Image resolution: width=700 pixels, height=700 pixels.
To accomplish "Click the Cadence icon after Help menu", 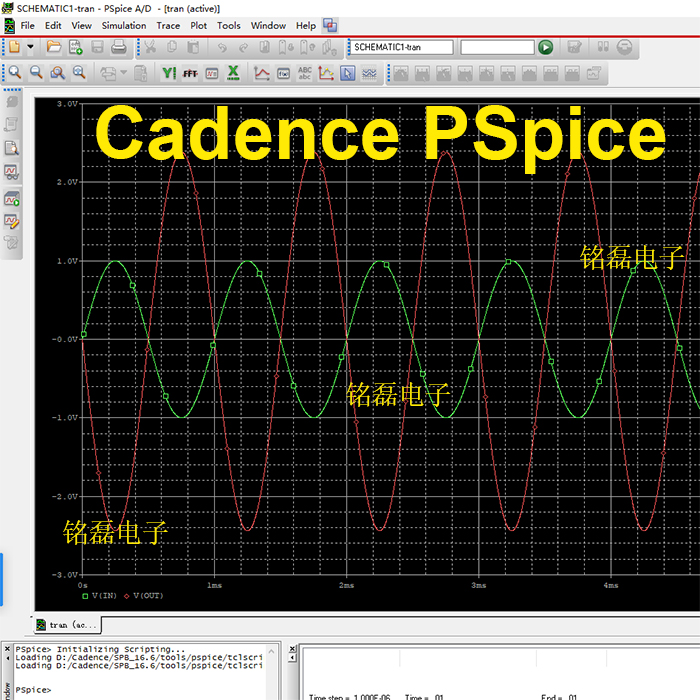I will pyautogui.click(x=330, y=25).
